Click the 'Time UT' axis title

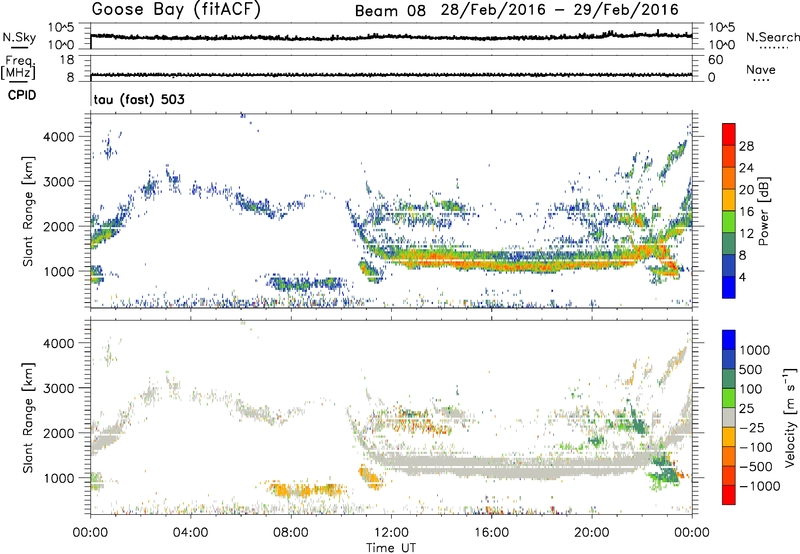click(391, 548)
